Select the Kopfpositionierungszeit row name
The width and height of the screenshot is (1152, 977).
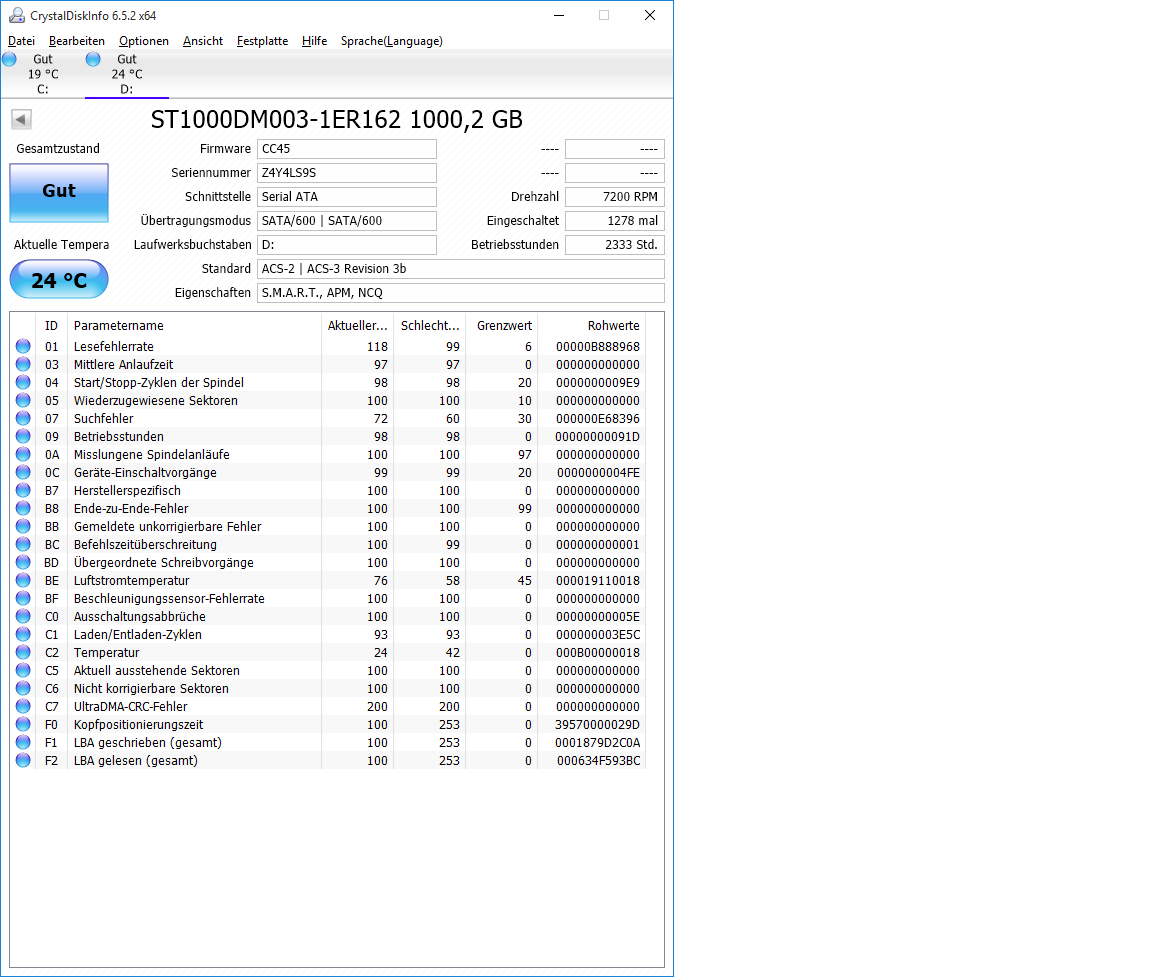click(138, 724)
